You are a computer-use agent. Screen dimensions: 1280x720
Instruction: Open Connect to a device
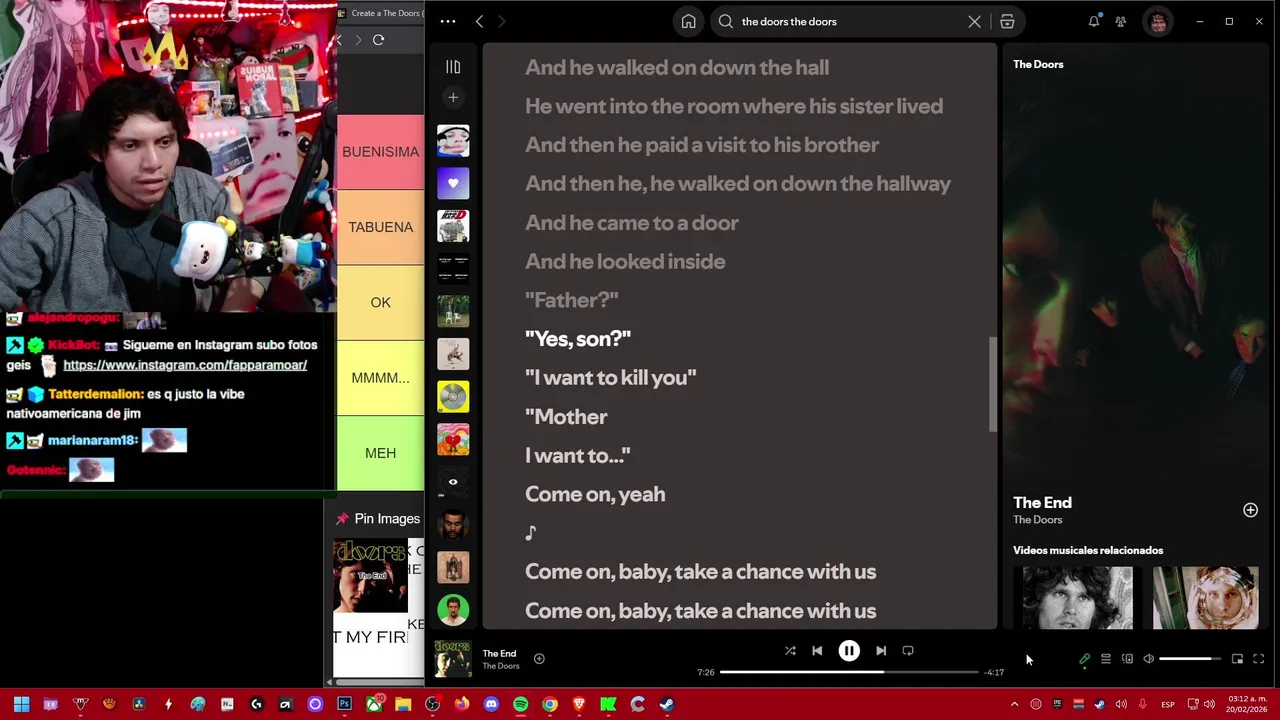tap(1127, 659)
